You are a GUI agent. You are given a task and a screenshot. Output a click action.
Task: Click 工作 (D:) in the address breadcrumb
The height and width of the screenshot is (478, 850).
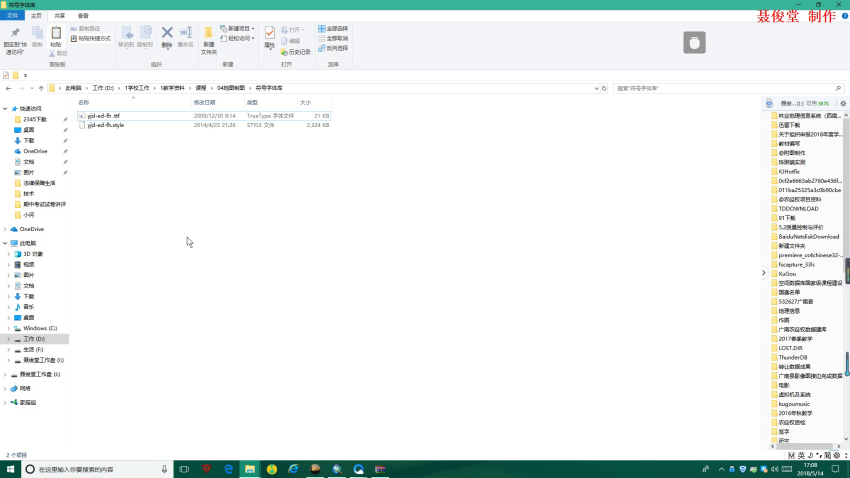(x=103, y=88)
